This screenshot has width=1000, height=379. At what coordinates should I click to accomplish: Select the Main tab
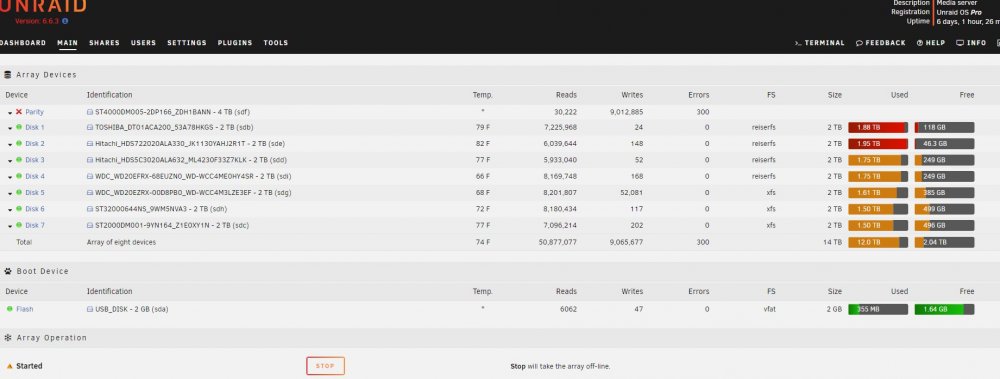click(68, 43)
